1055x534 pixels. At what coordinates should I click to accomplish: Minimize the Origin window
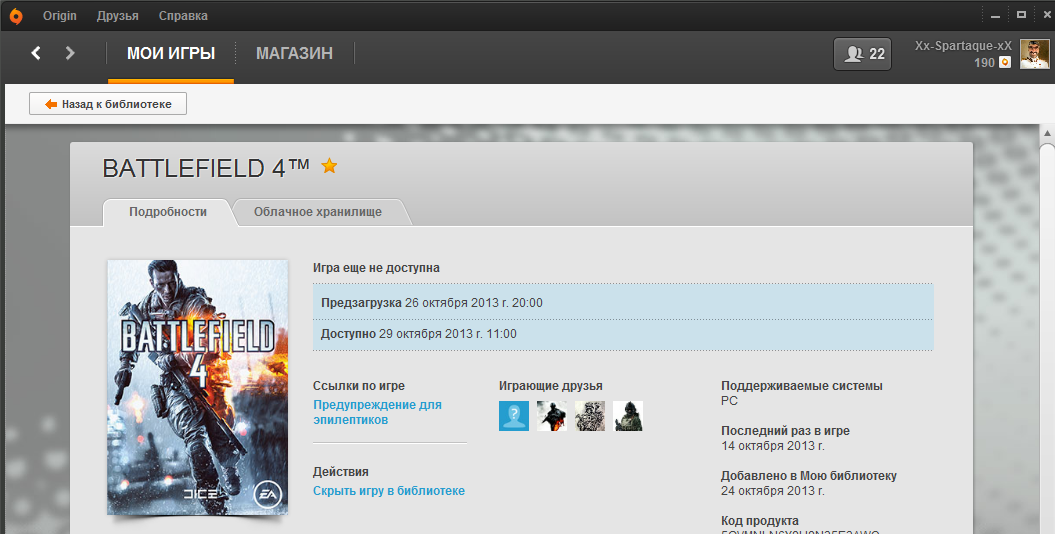point(995,15)
